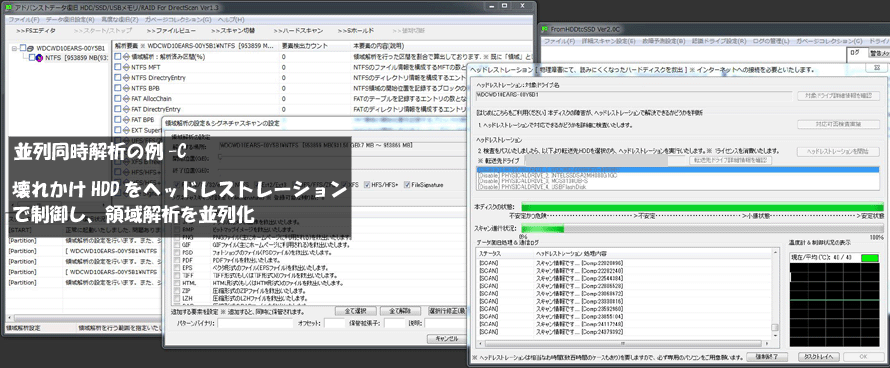Click 対象ドライブ詳細情報を確認 button

tap(838, 97)
